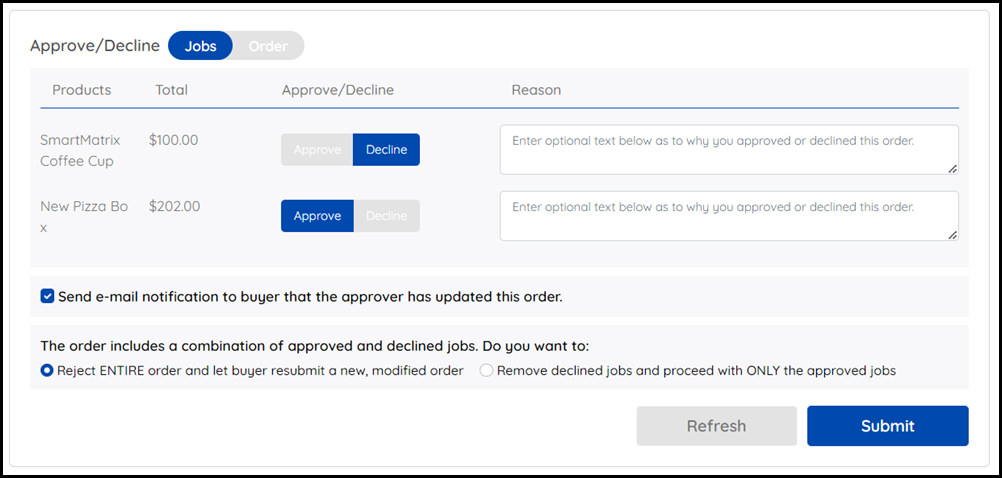The image size is (1002, 478).
Task: Click the Reason column header
Action: point(536,90)
